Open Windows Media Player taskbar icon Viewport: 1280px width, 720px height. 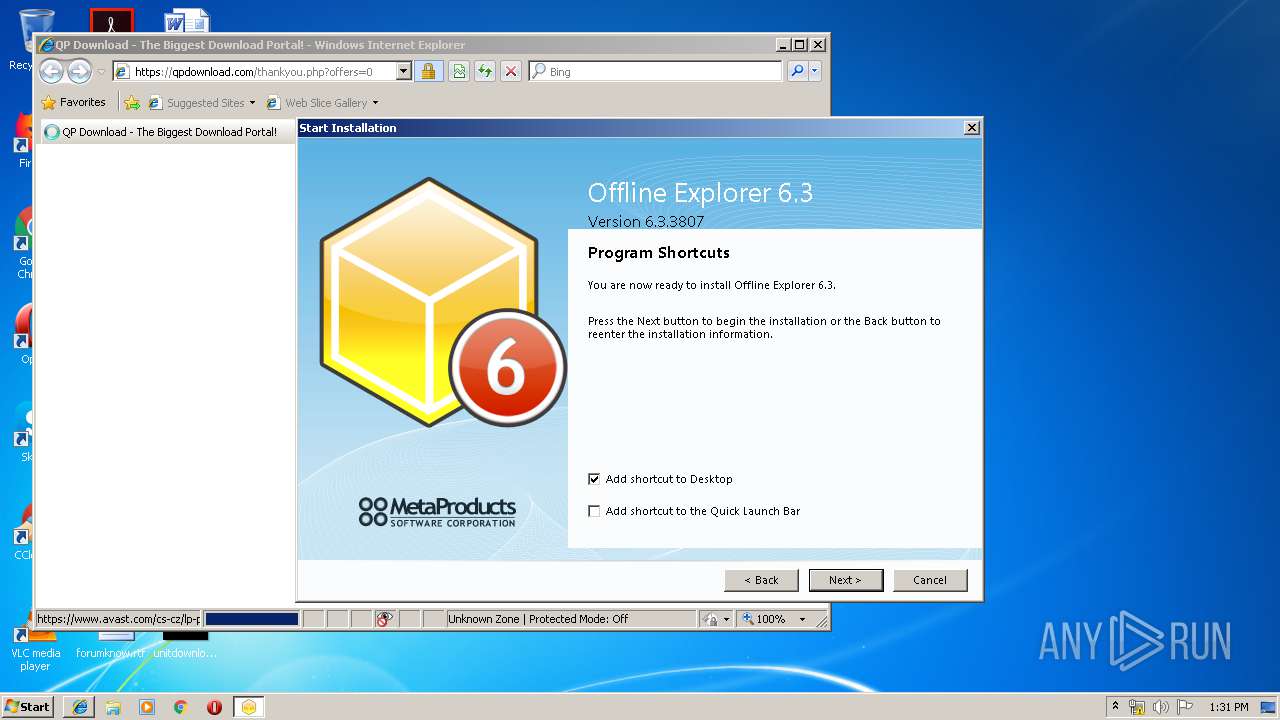tap(147, 707)
